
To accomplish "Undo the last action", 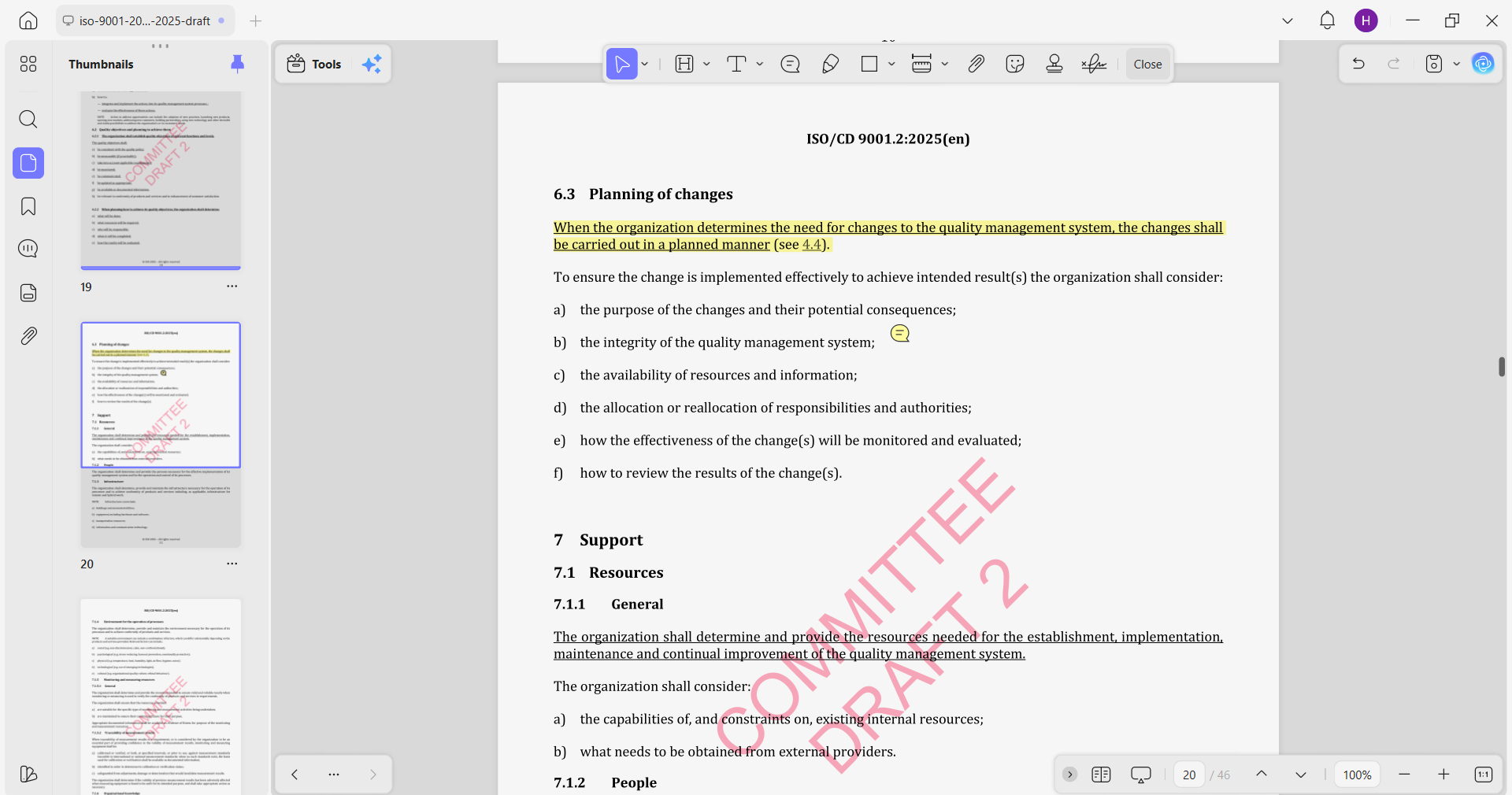I will coord(1358,64).
